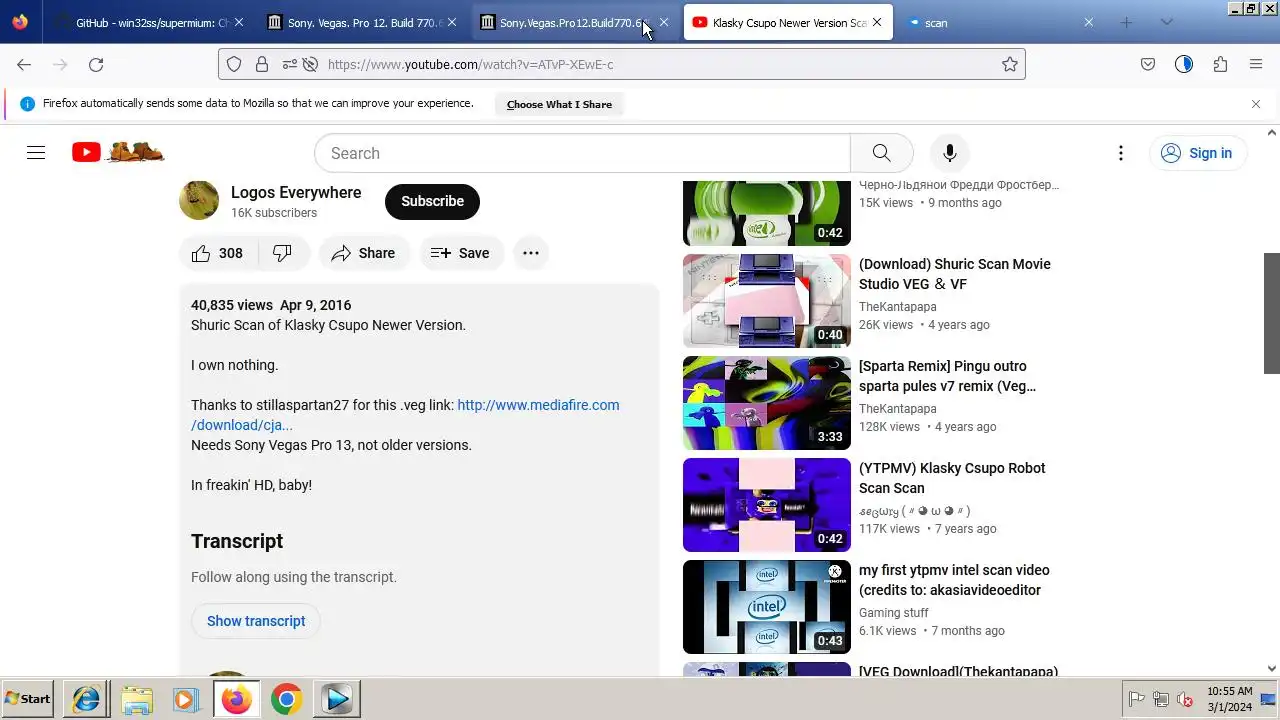1280x720 pixels.
Task: Click title '(Download) Shuric Scan Movie Studio'
Action: pos(955,274)
